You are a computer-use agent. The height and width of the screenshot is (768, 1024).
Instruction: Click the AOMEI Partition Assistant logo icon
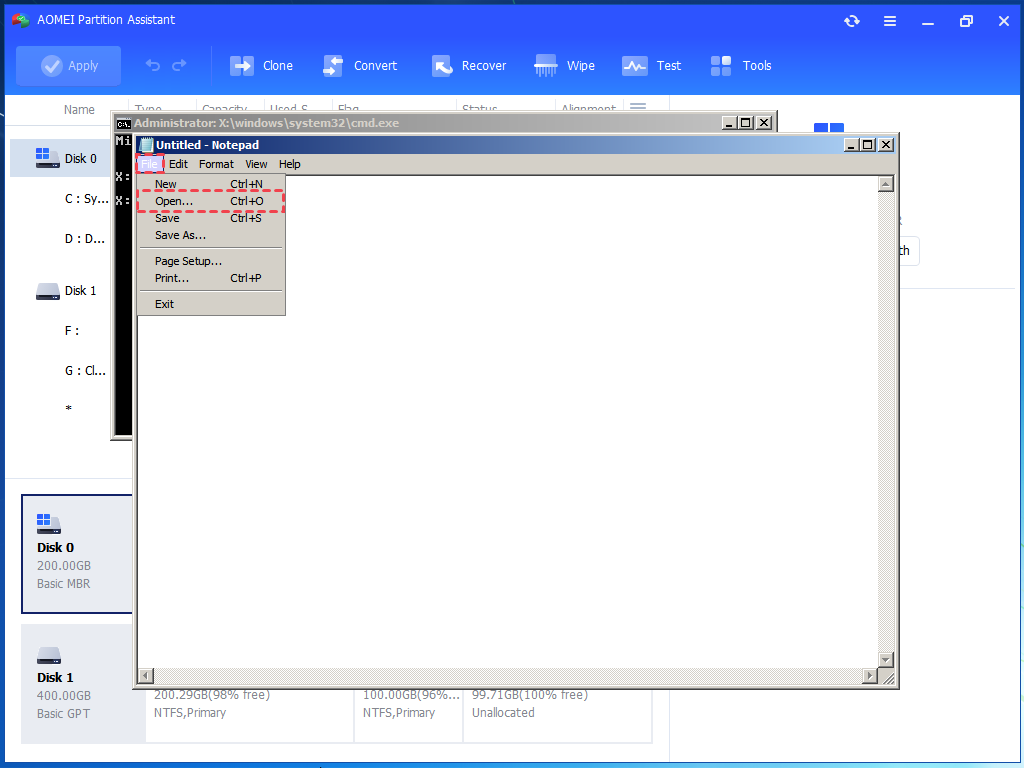(20, 20)
